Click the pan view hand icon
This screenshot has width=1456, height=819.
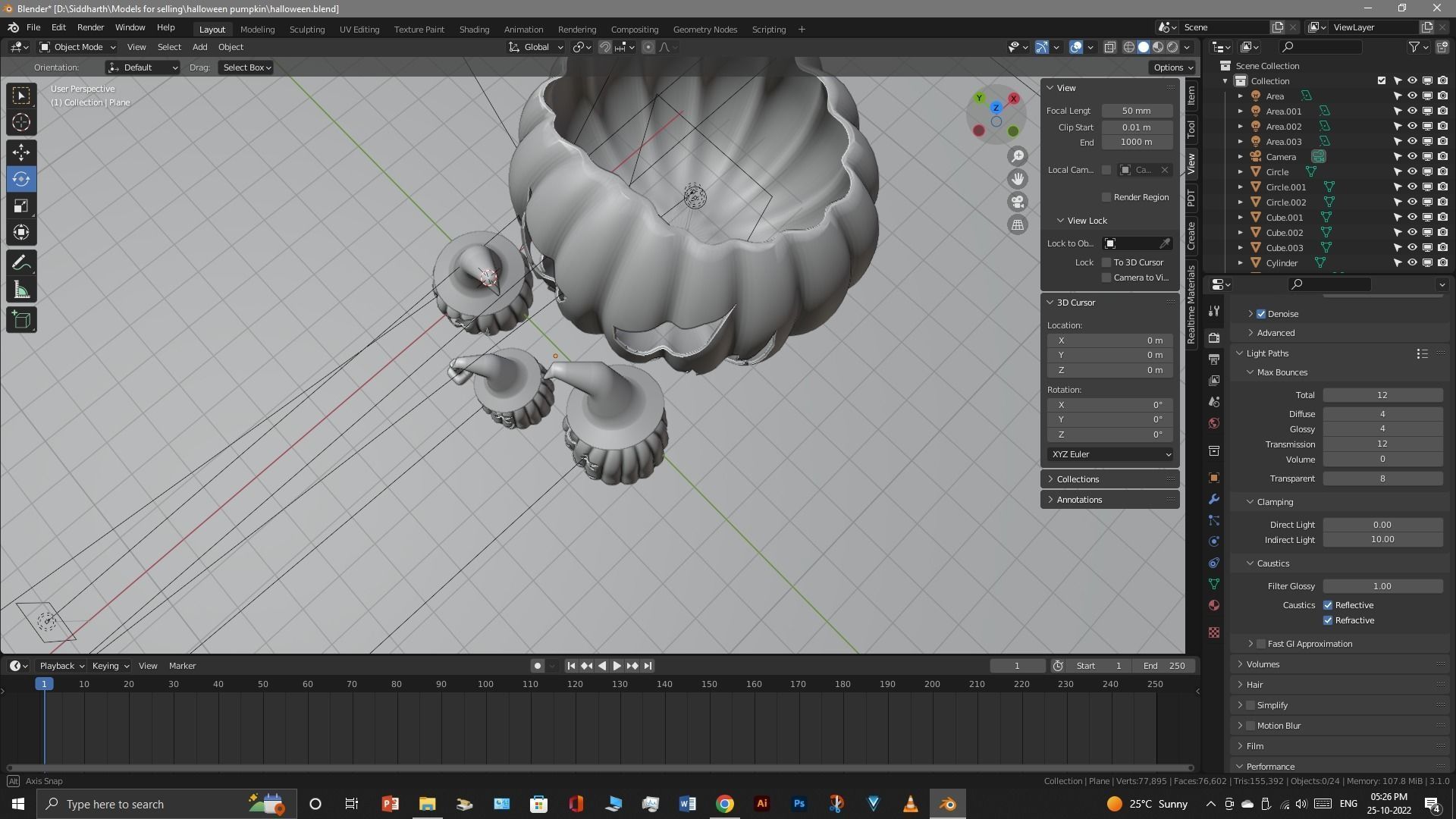point(1018,179)
